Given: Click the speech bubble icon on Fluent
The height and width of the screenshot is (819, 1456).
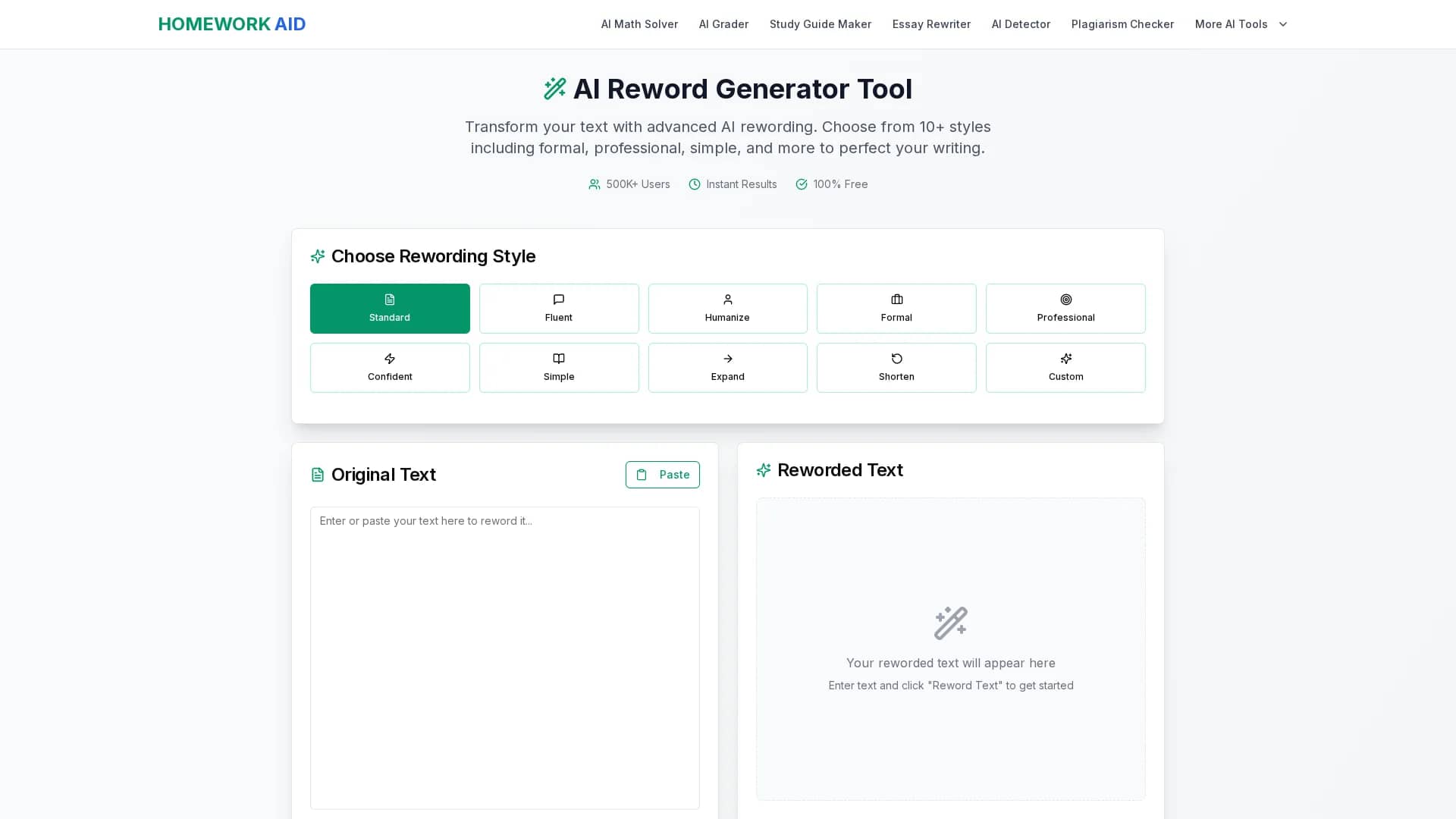Looking at the screenshot, I should click(x=559, y=300).
